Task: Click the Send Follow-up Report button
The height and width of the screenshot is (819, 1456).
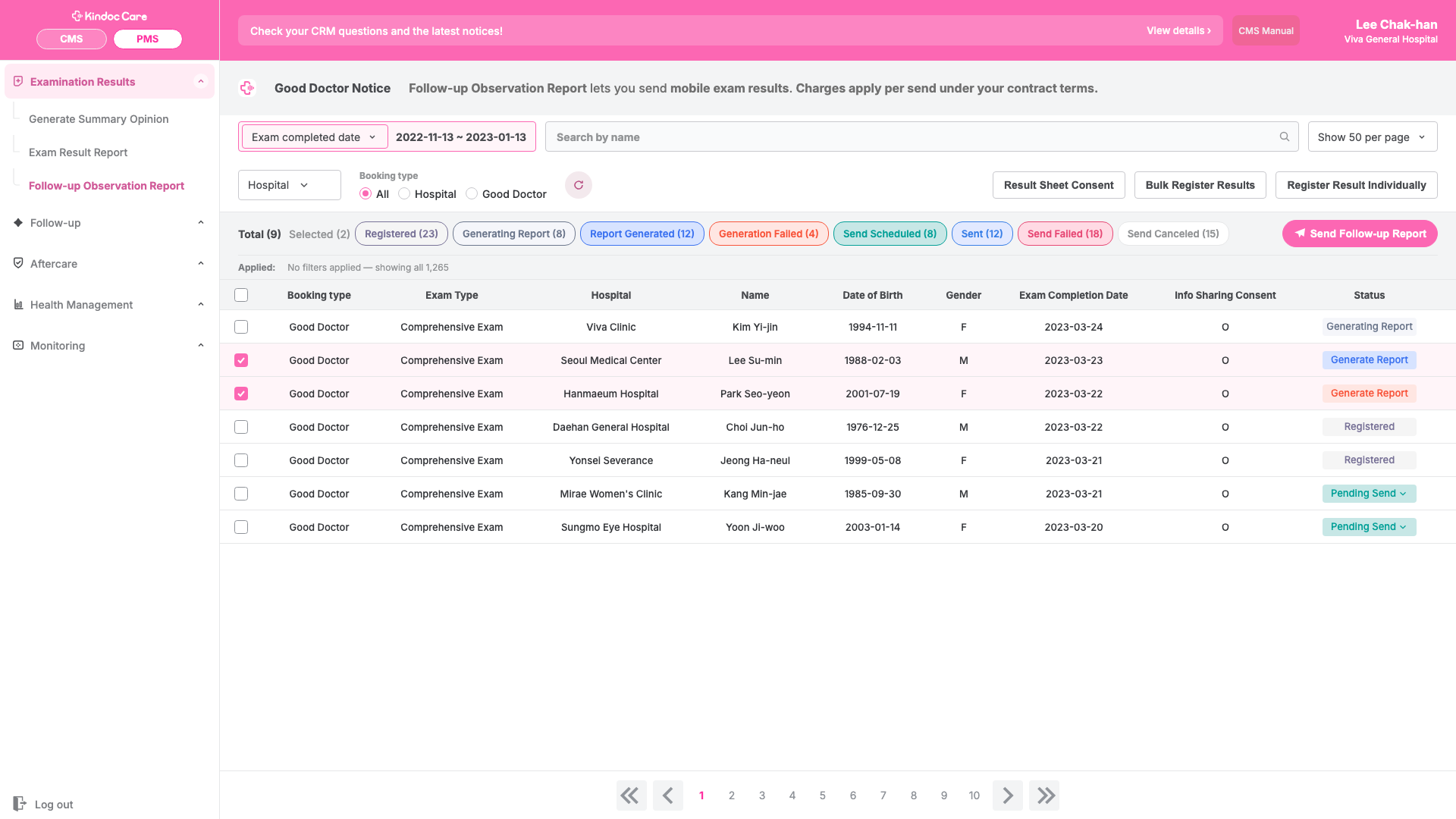Action: [x=1360, y=234]
